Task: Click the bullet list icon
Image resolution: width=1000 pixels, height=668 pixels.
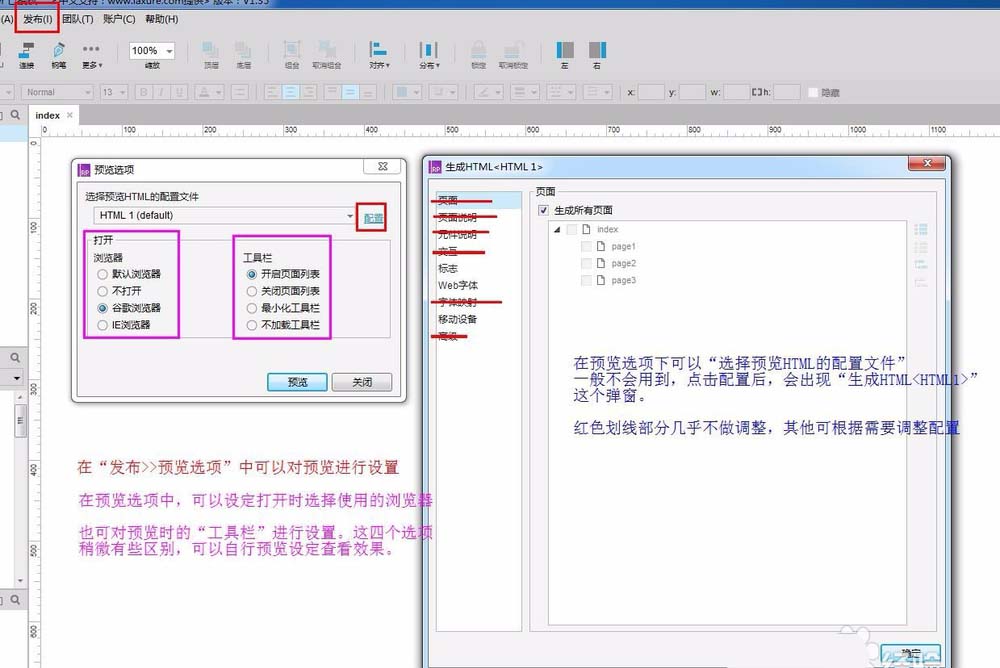Action: [240, 93]
